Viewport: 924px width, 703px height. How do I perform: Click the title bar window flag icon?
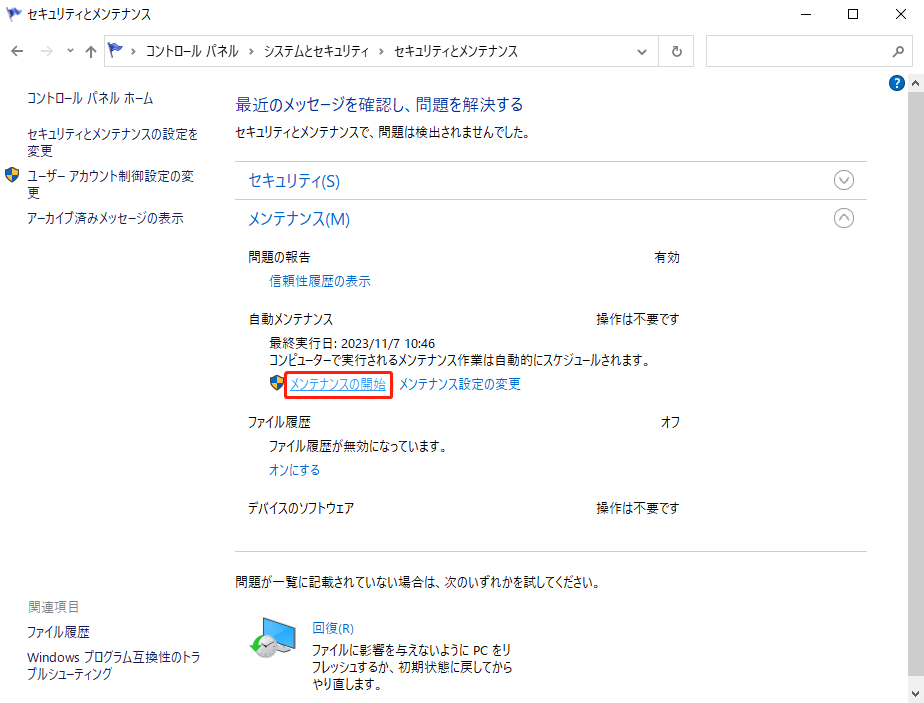pos(13,14)
